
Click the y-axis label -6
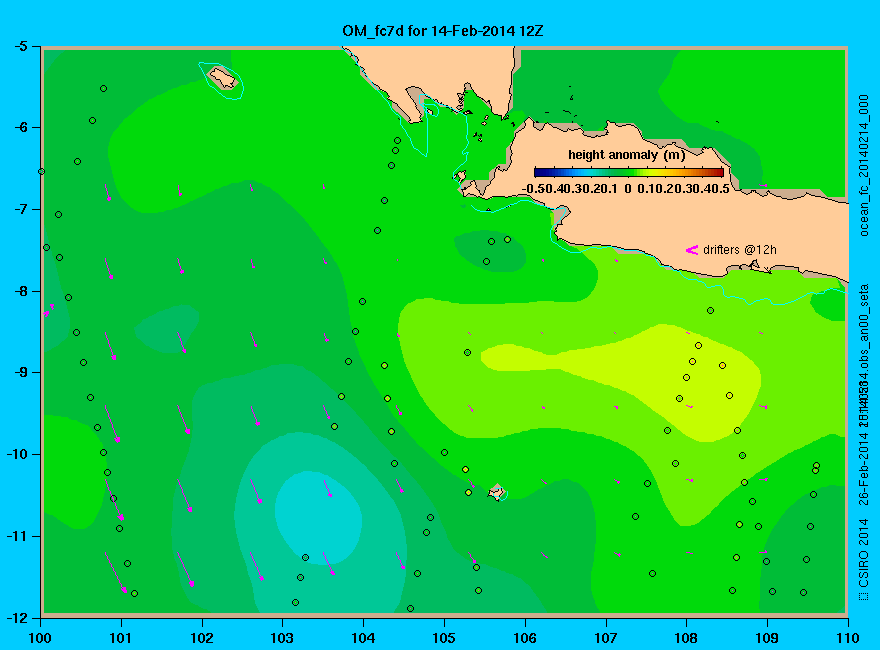20,127
